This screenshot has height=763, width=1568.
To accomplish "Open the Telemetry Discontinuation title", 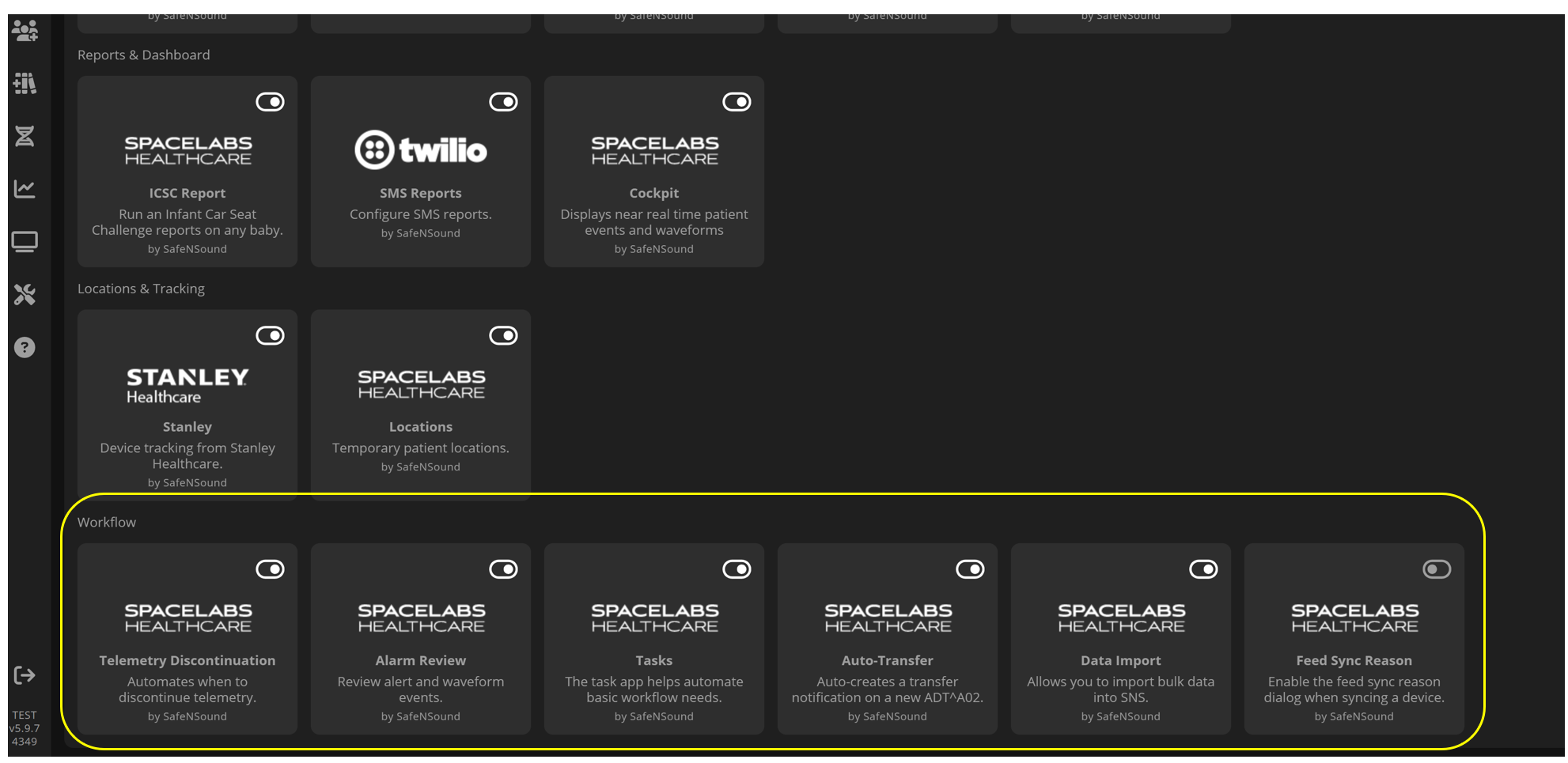I will point(187,660).
